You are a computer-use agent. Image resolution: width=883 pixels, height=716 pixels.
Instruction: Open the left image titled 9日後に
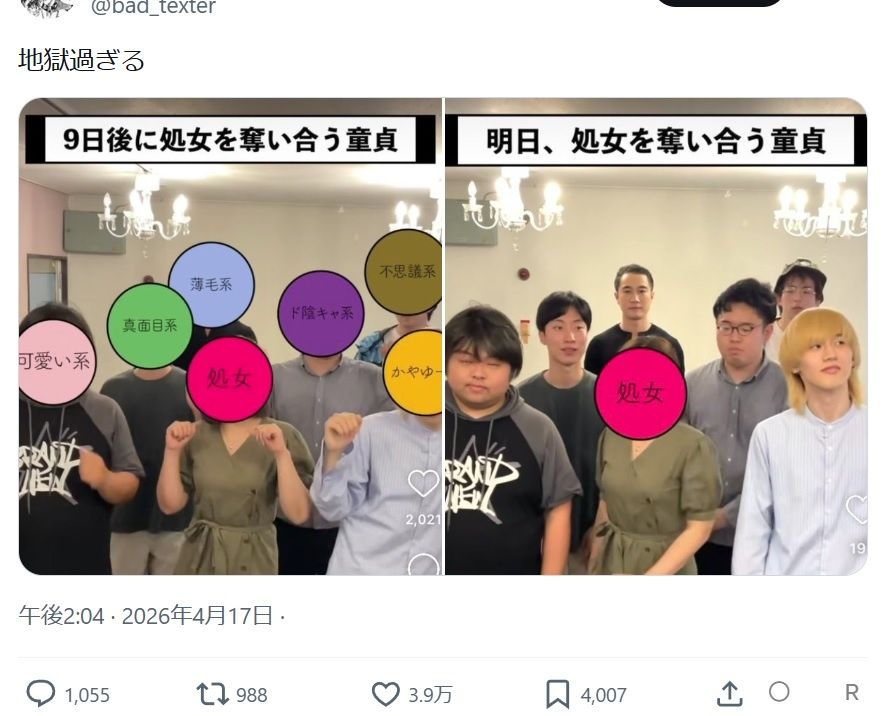tap(231, 336)
